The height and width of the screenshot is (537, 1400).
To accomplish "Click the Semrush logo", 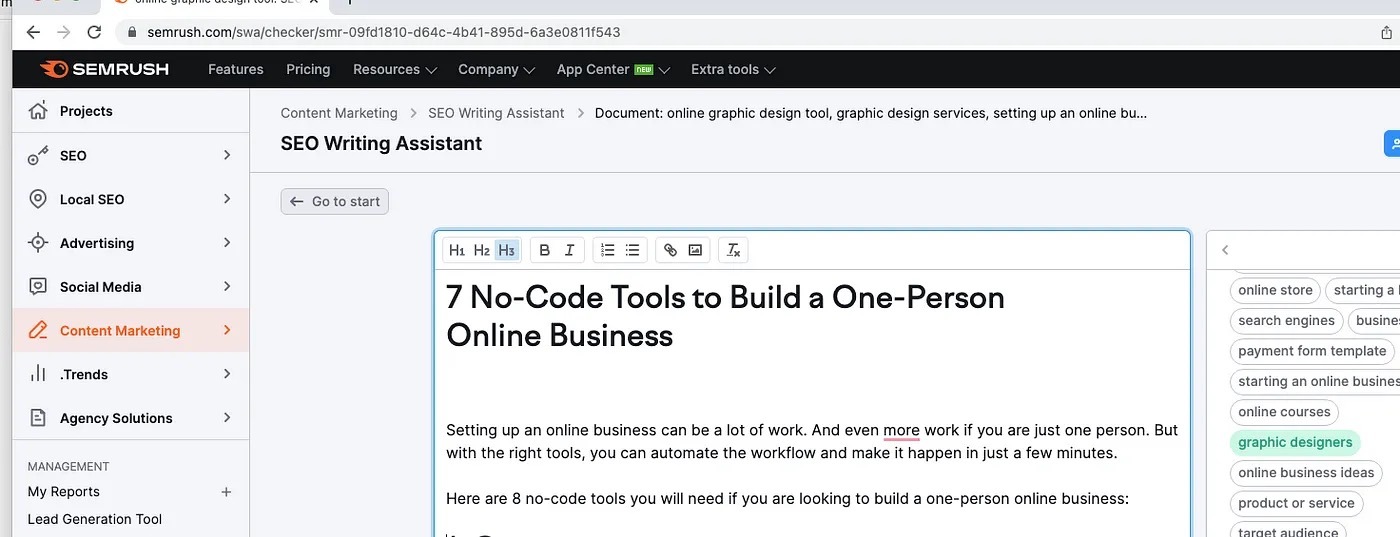I will click(x=104, y=69).
